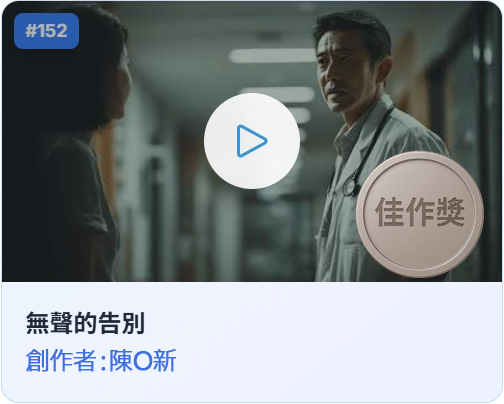Select the card's light blue info area
This screenshot has width=504, height=404.
pos(252,342)
